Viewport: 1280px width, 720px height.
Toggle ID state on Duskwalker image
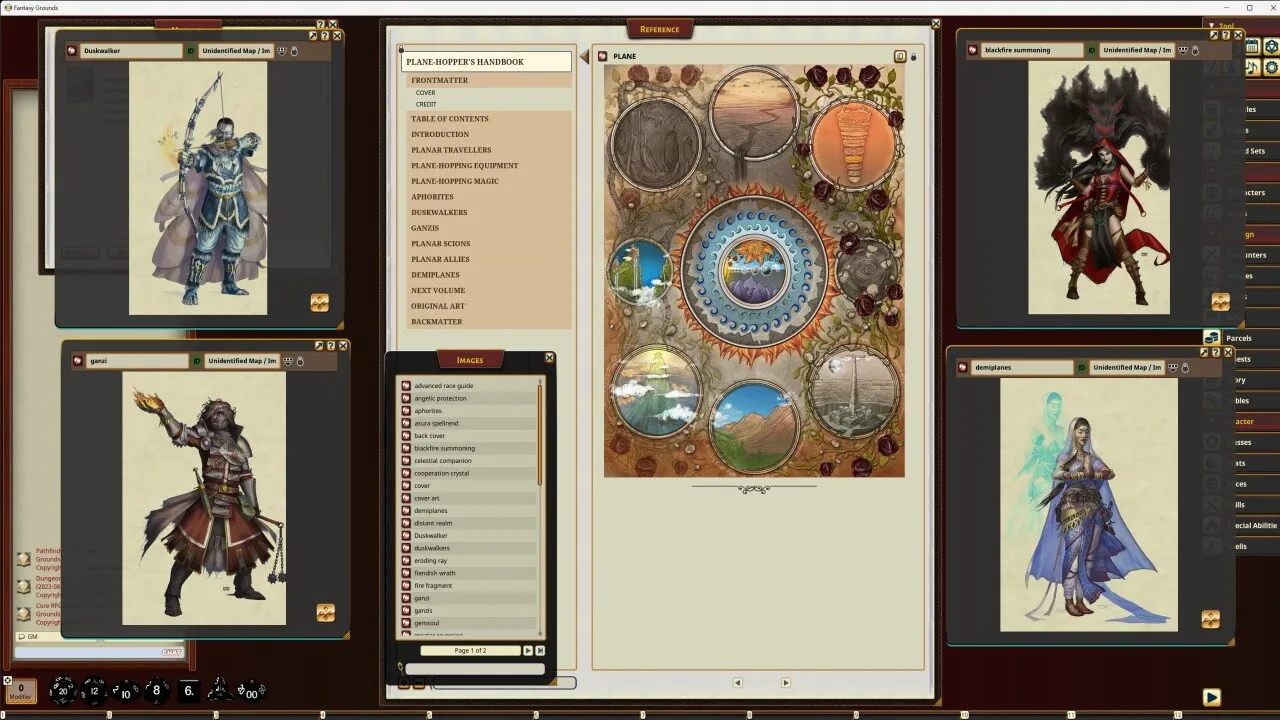[x=190, y=51]
